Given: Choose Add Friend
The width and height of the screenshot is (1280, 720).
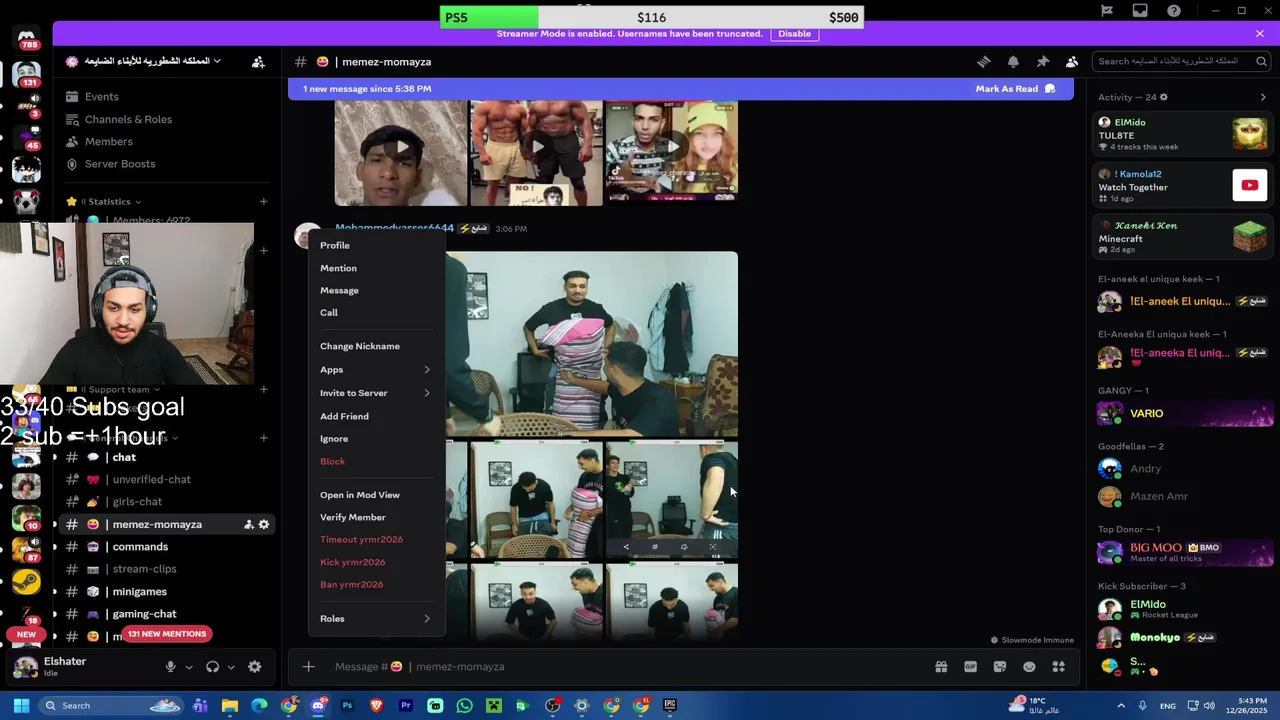Looking at the screenshot, I should coord(376,416).
